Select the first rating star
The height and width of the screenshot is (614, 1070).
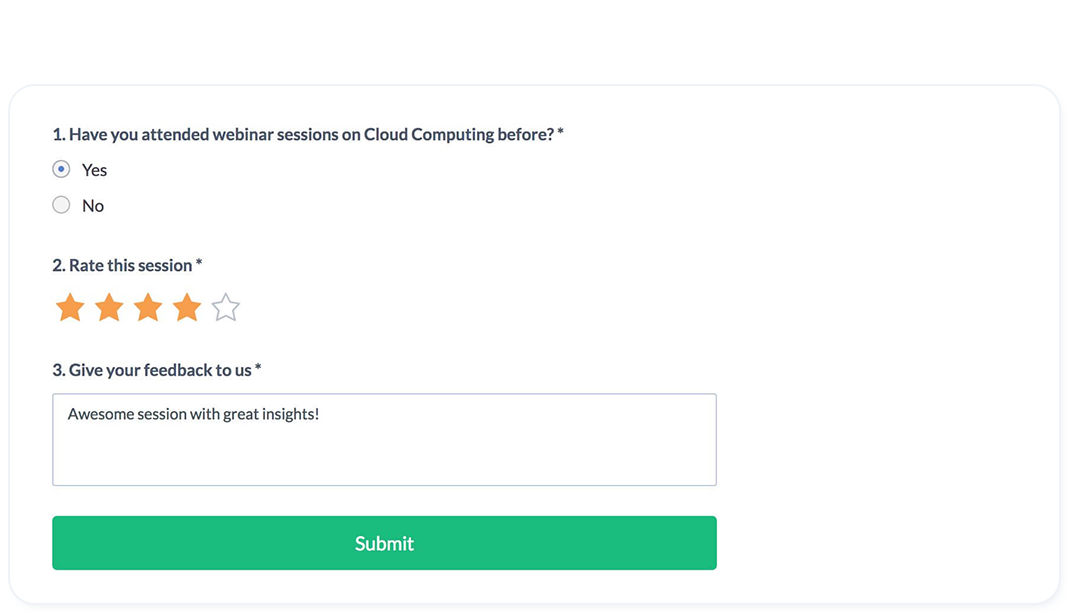click(69, 308)
